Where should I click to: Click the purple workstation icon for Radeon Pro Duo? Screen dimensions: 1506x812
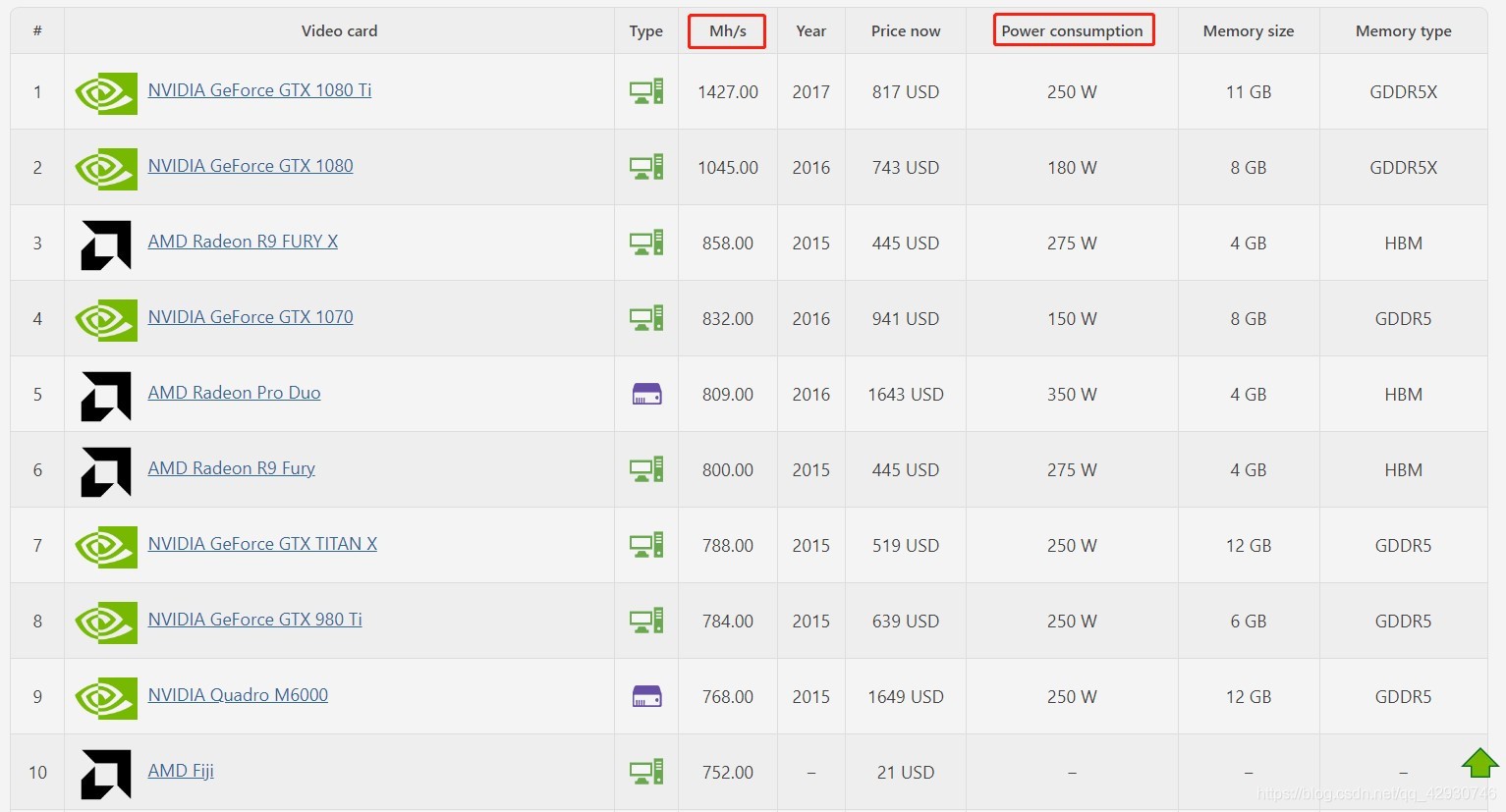646,395
